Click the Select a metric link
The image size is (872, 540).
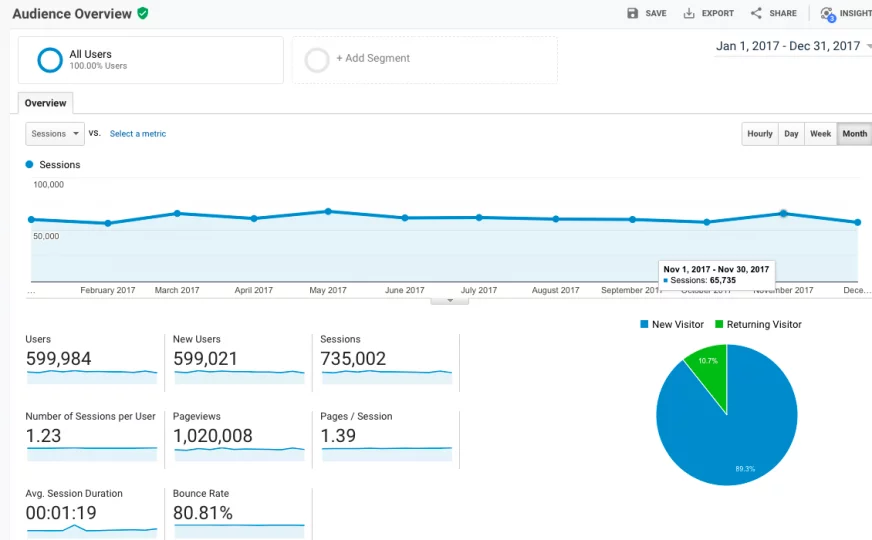138,134
